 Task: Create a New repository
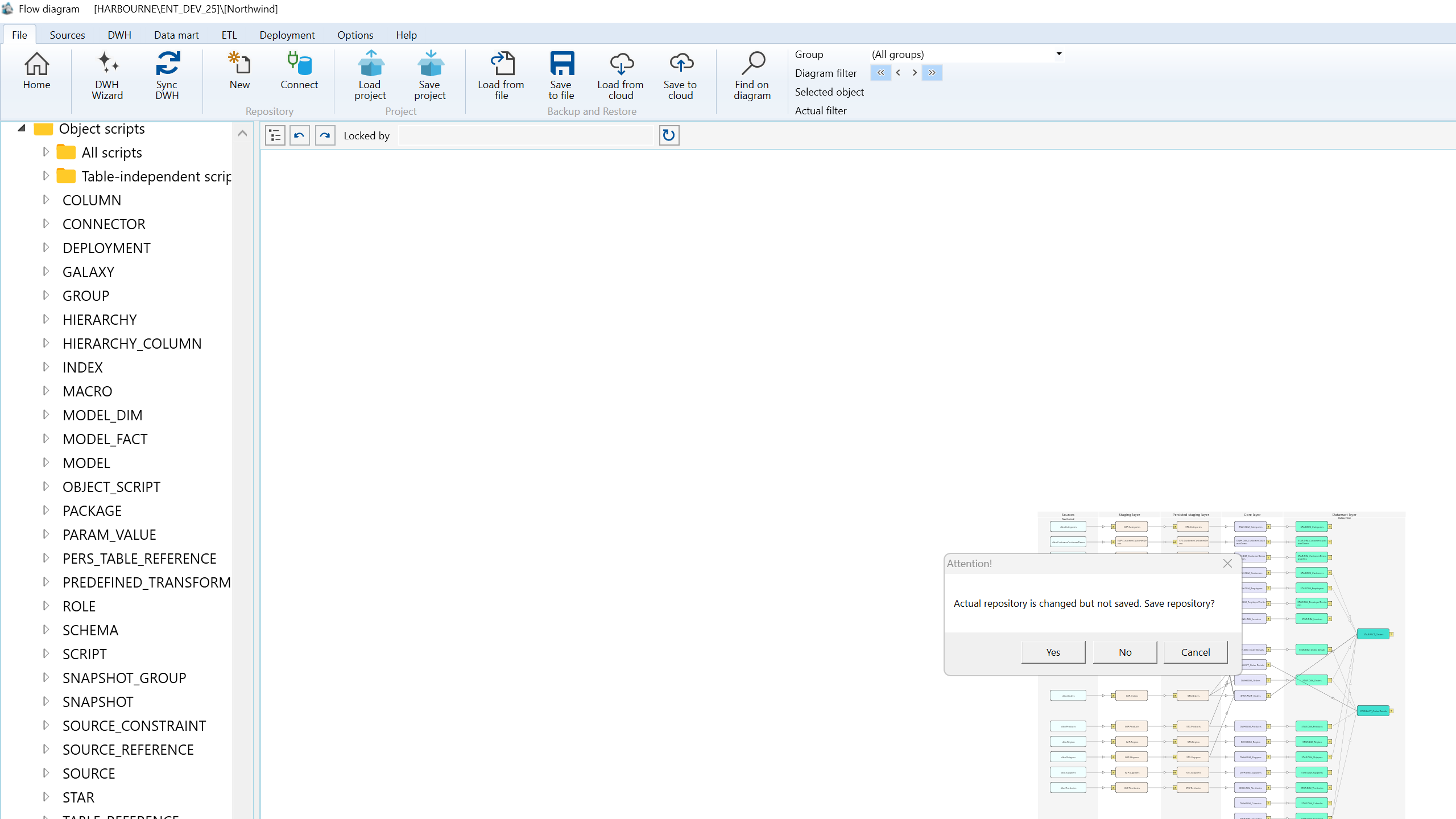[239, 71]
